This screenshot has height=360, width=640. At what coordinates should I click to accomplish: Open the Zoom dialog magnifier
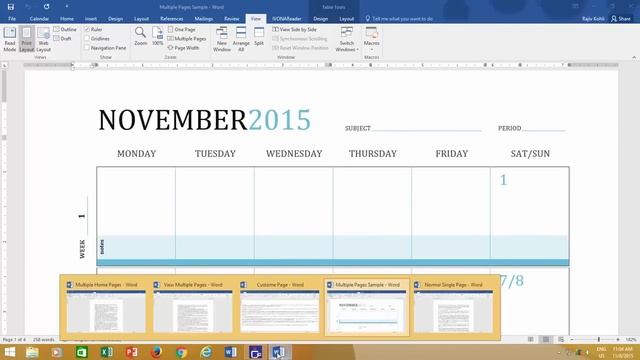point(140,36)
